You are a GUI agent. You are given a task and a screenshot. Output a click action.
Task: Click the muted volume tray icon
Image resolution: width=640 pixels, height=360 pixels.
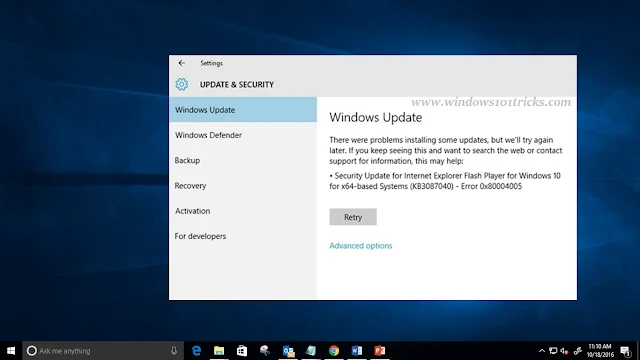[565, 351]
